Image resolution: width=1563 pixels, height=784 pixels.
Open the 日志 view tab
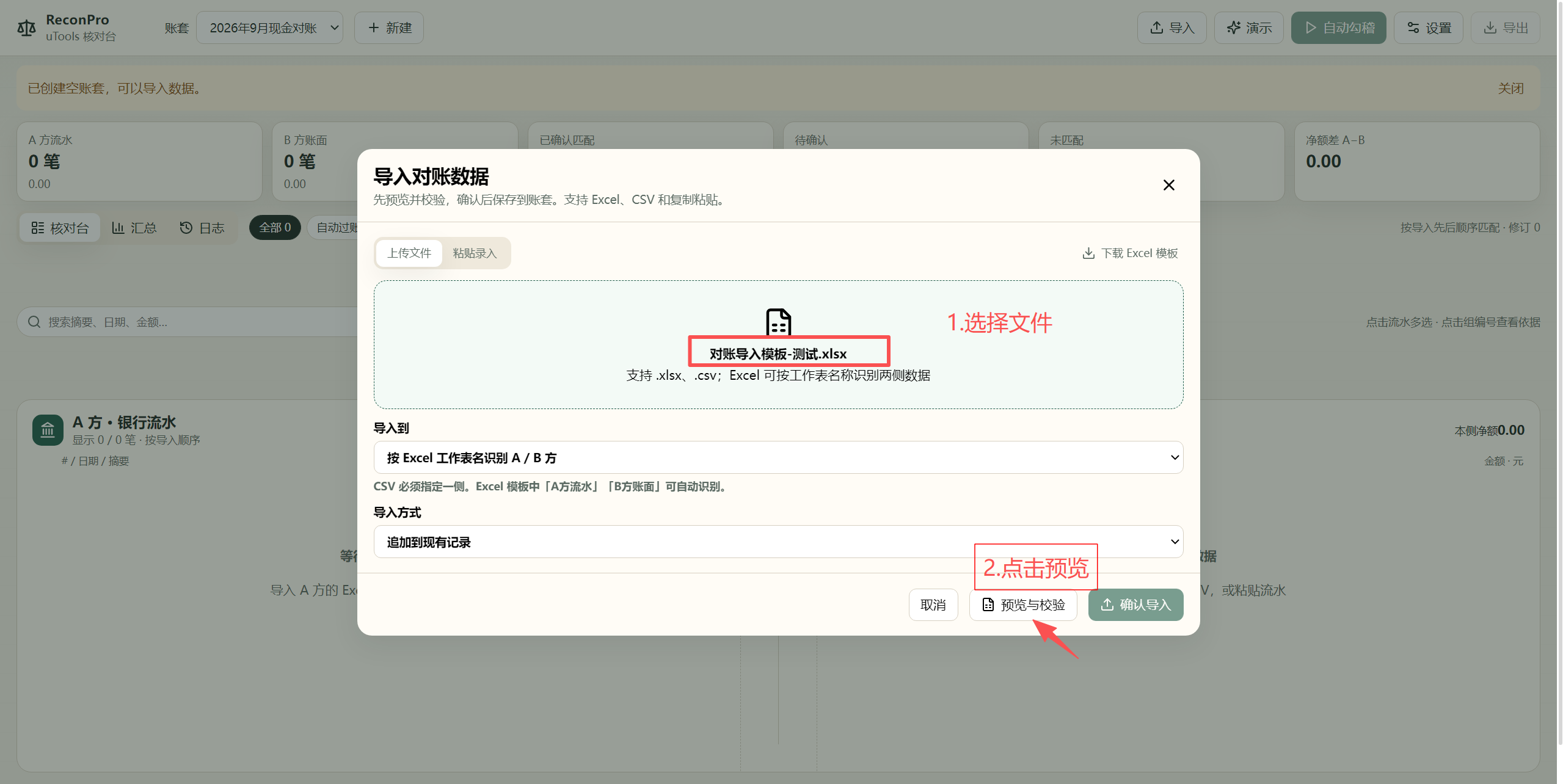click(x=202, y=228)
